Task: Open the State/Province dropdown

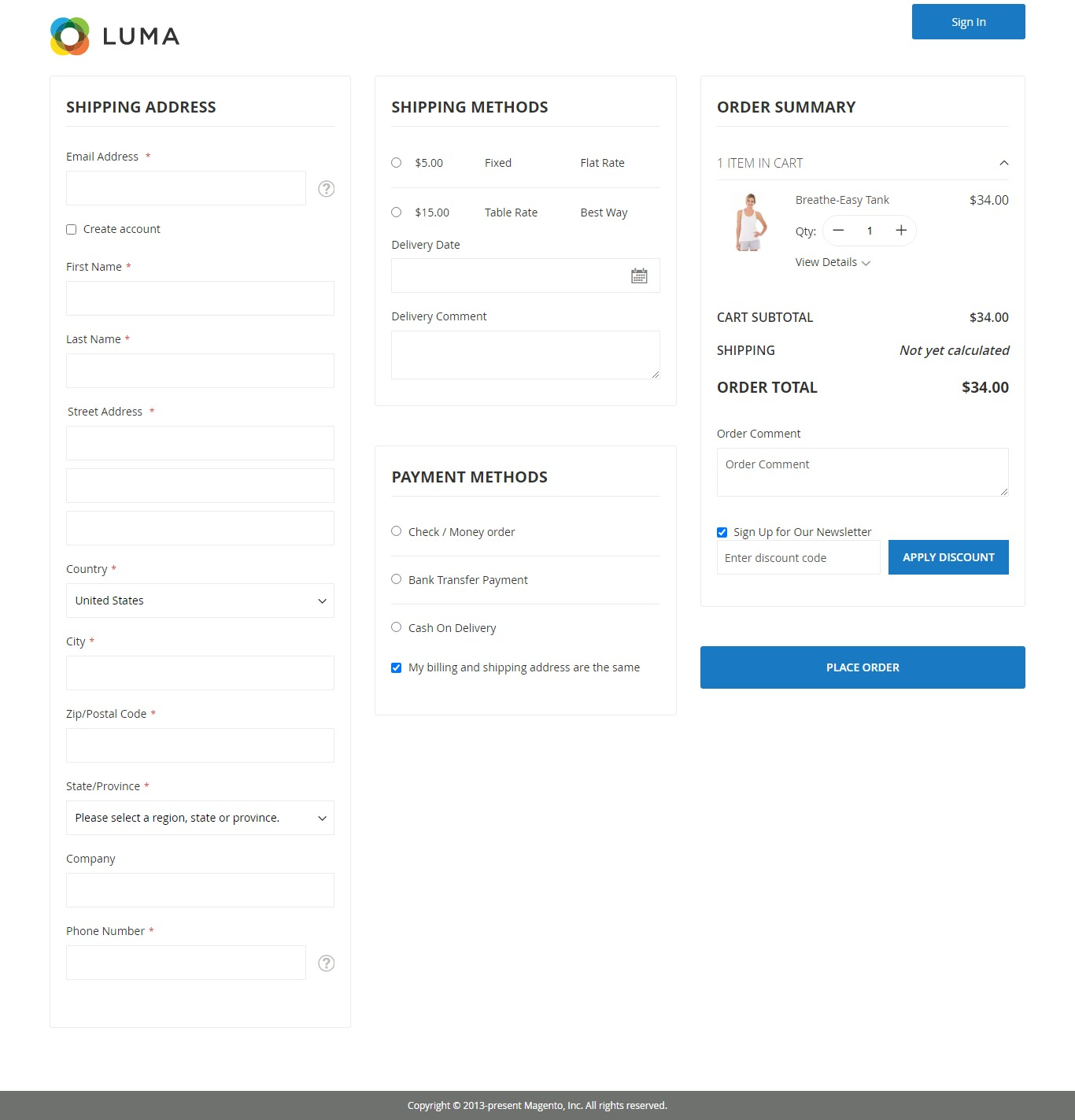Action: (x=200, y=818)
